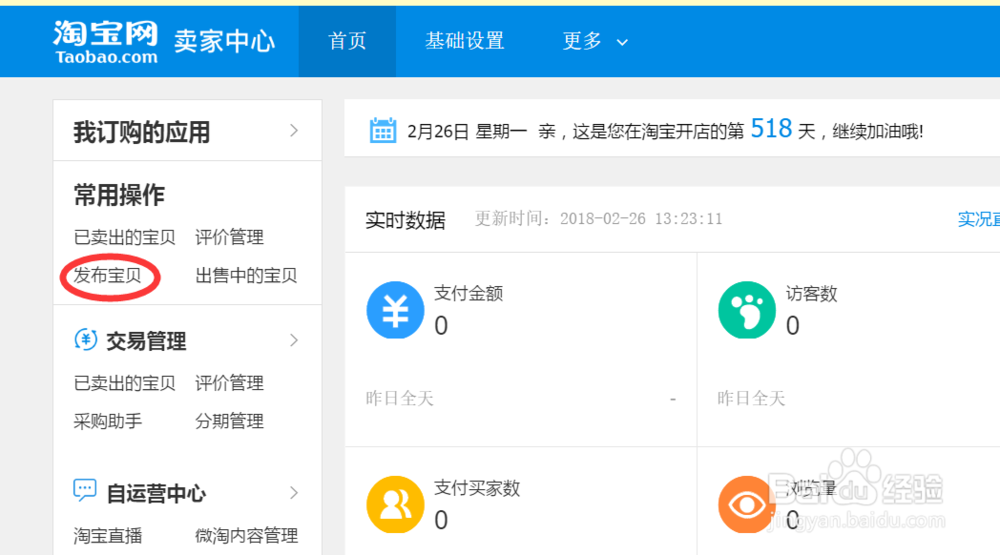This screenshot has height=555, width=1000.
Task: Open 出售中的宝贝 under 常用操作
Action: (246, 276)
